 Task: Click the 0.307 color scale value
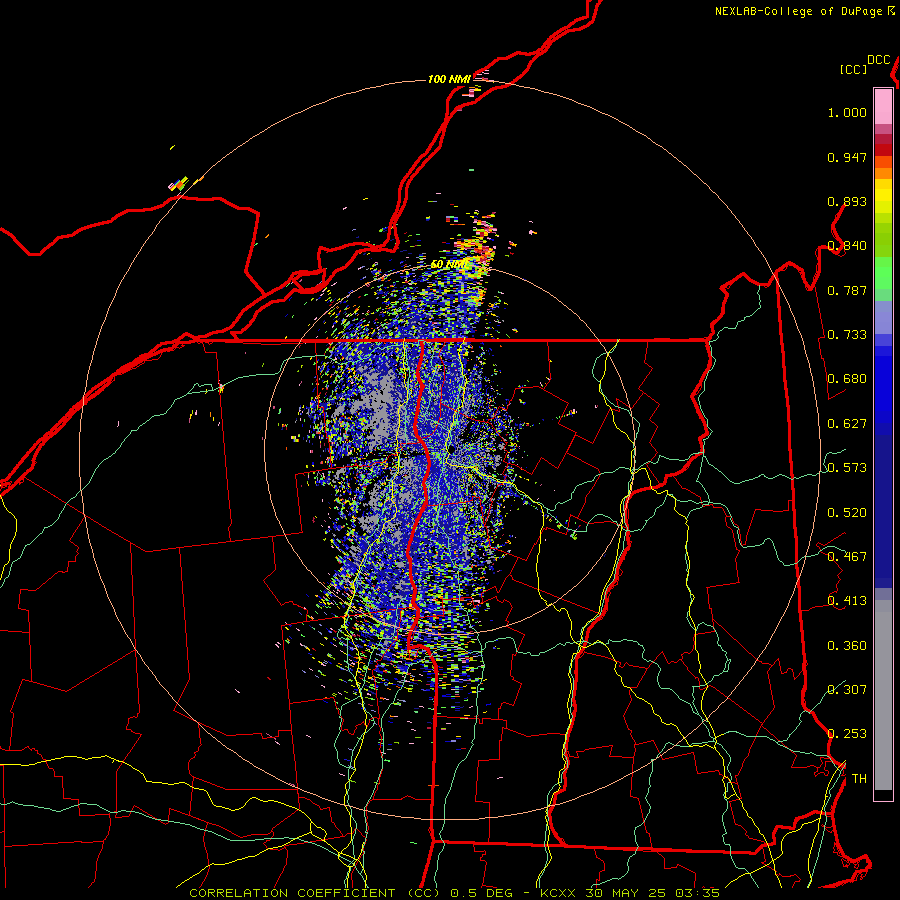tap(847, 690)
